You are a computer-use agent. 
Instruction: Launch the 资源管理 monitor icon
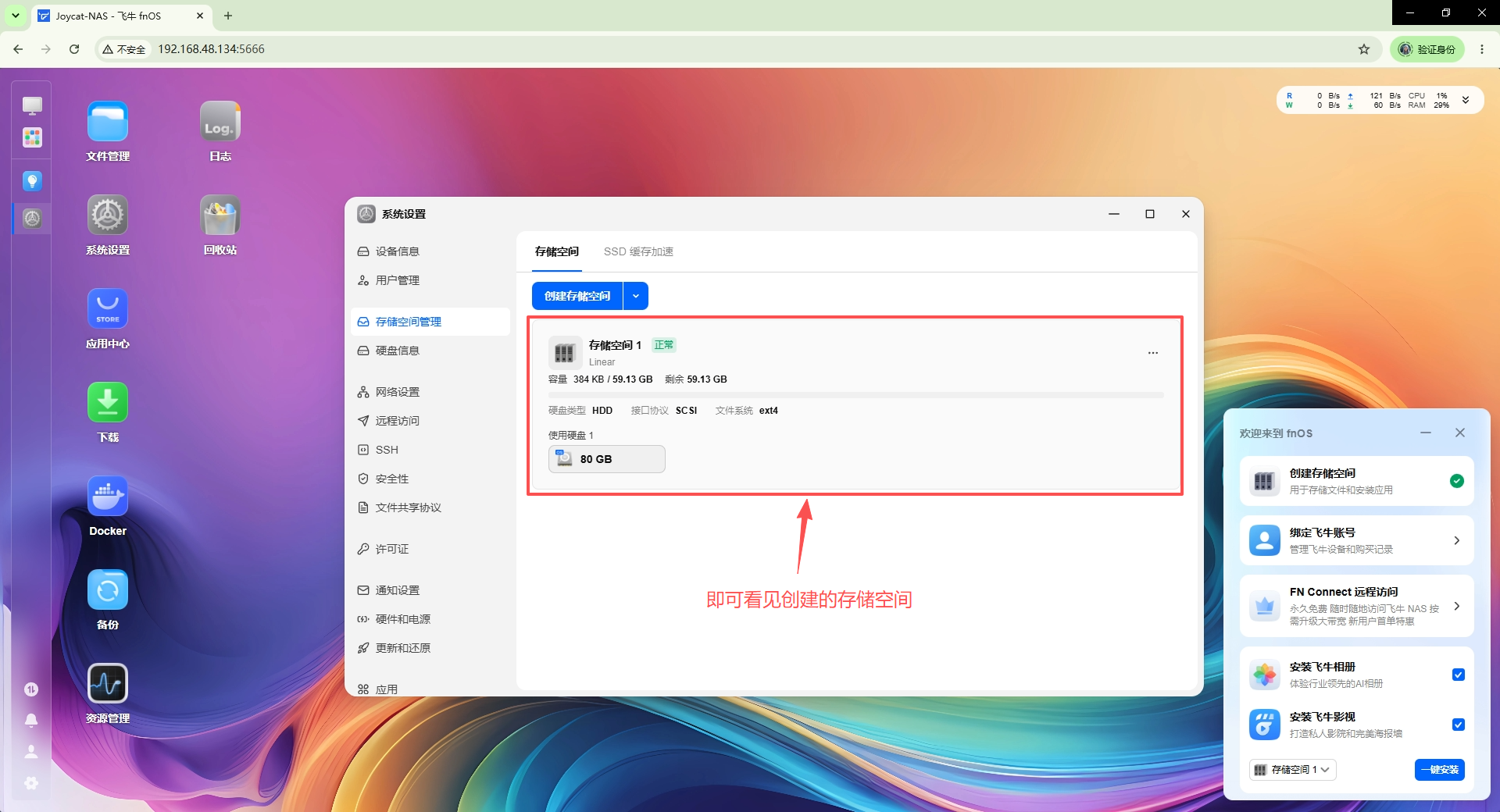(108, 684)
